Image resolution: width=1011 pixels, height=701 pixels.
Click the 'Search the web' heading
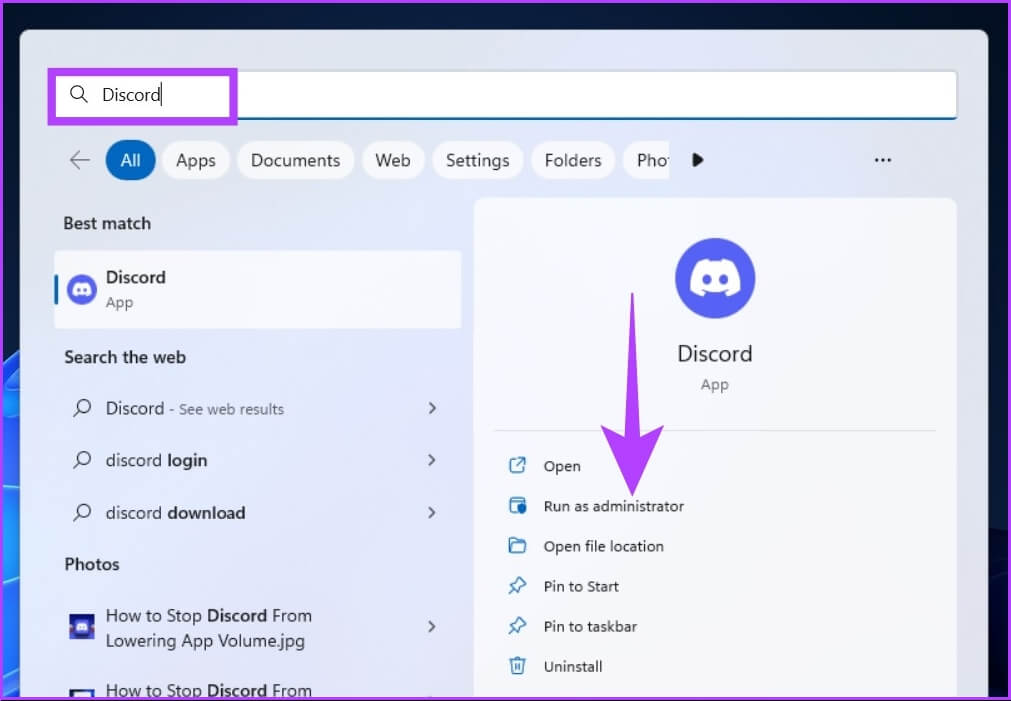click(x=125, y=357)
